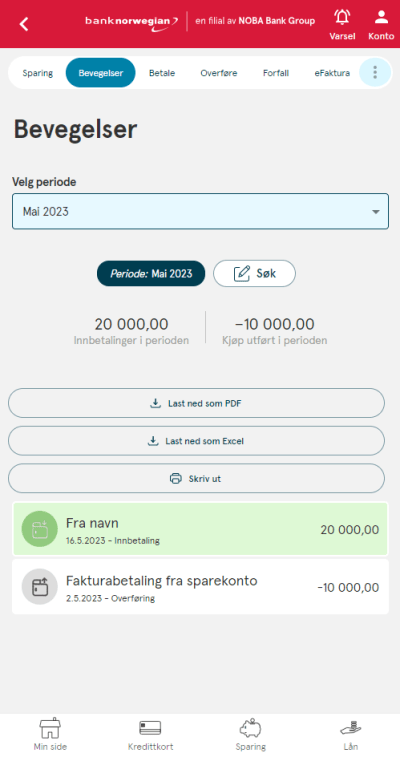
Task: Click Last ned som PDF
Action: 196,403
